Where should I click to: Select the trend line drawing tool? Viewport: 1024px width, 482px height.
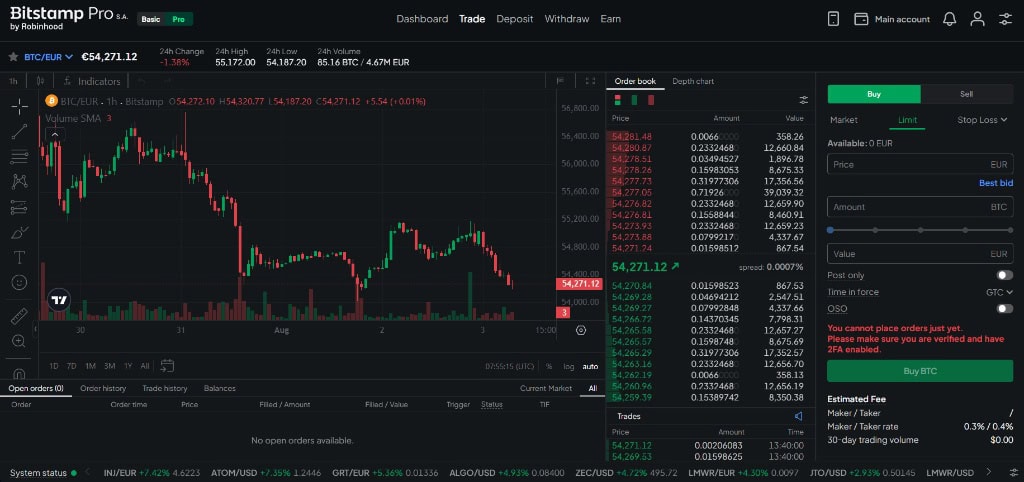coord(20,131)
